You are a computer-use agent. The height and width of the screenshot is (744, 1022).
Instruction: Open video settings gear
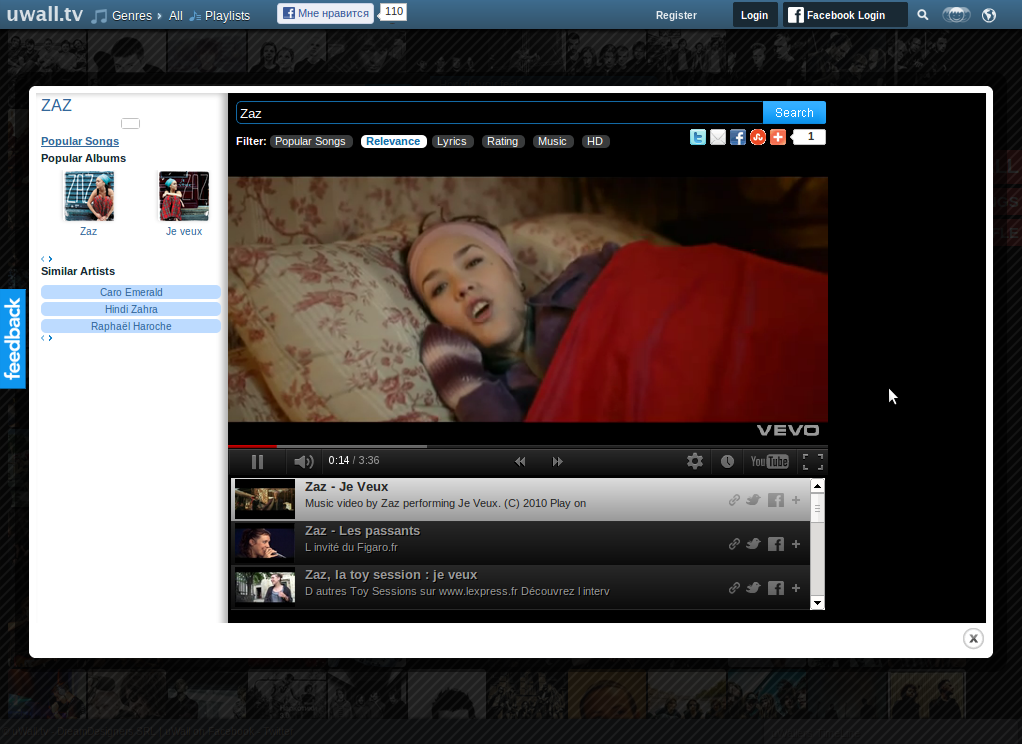coord(695,461)
